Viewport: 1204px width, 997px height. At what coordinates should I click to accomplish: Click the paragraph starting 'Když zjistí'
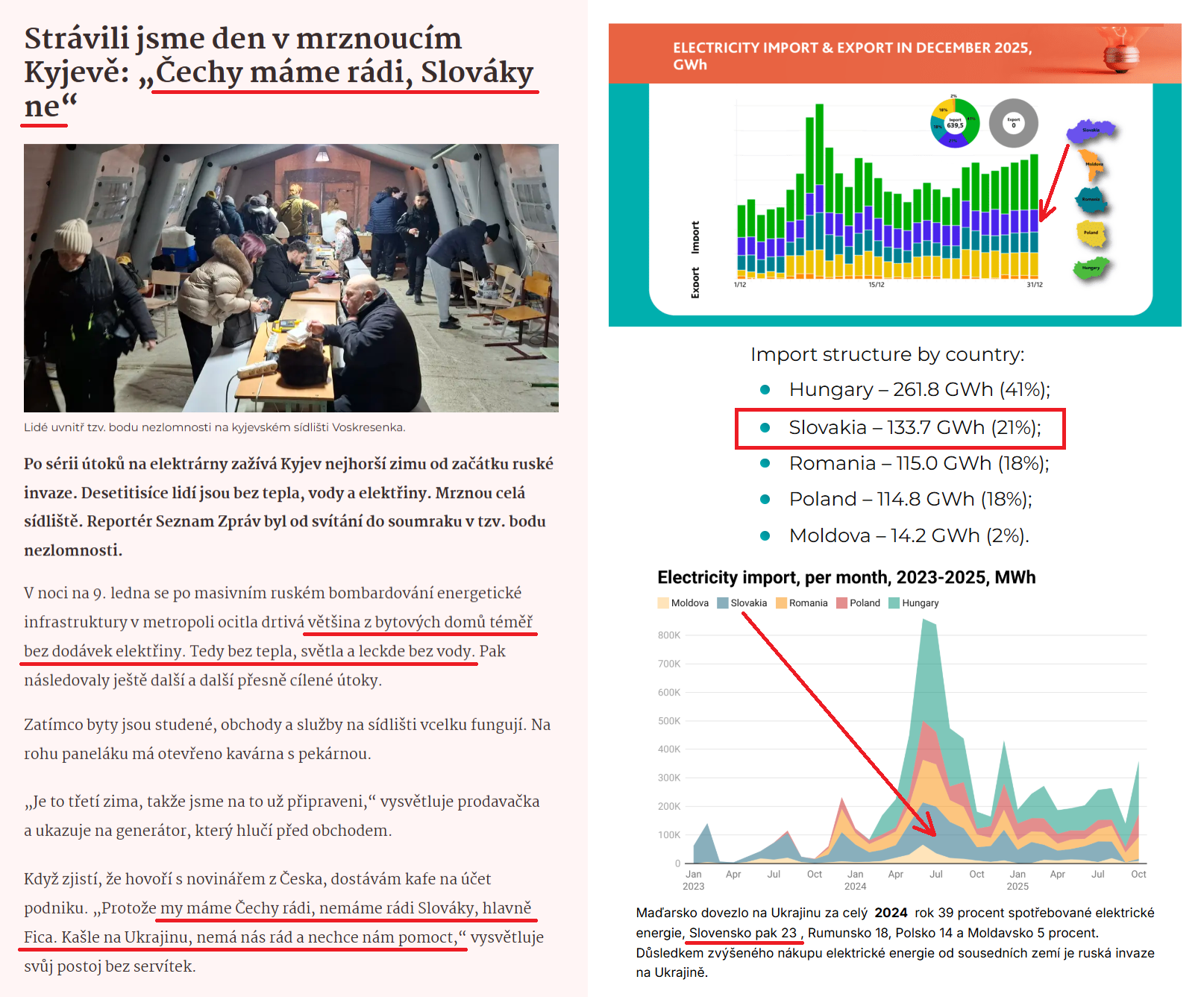pyautogui.click(x=283, y=922)
